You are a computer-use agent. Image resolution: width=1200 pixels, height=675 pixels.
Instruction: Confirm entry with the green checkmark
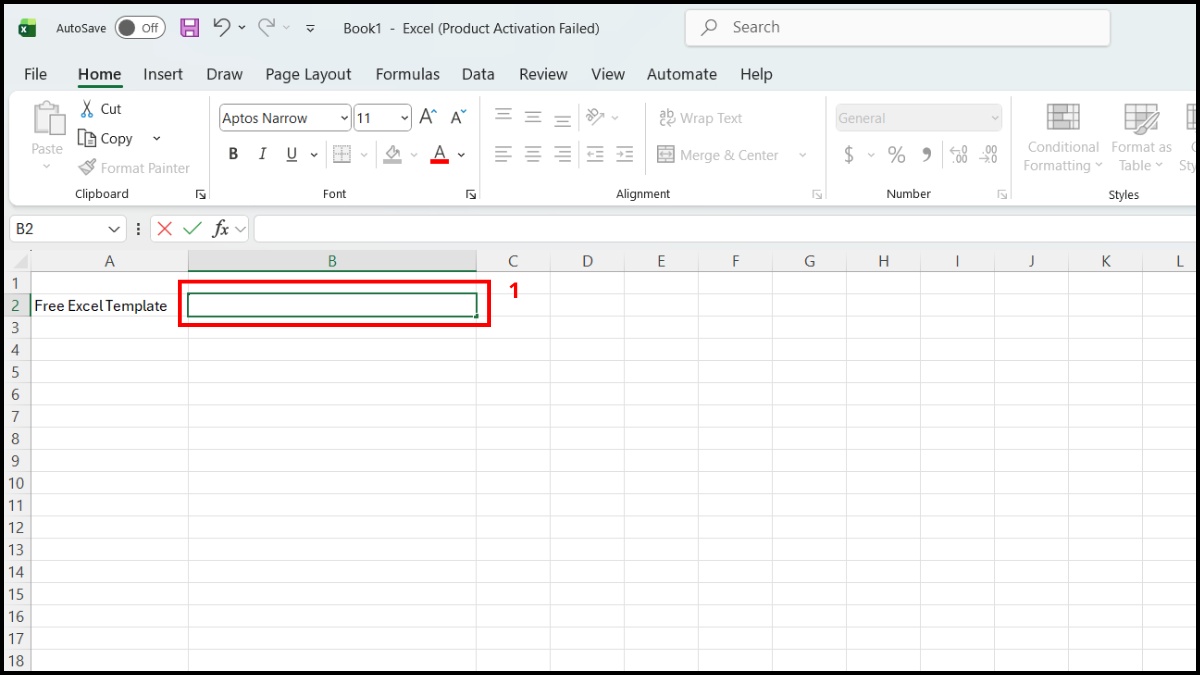coord(192,228)
